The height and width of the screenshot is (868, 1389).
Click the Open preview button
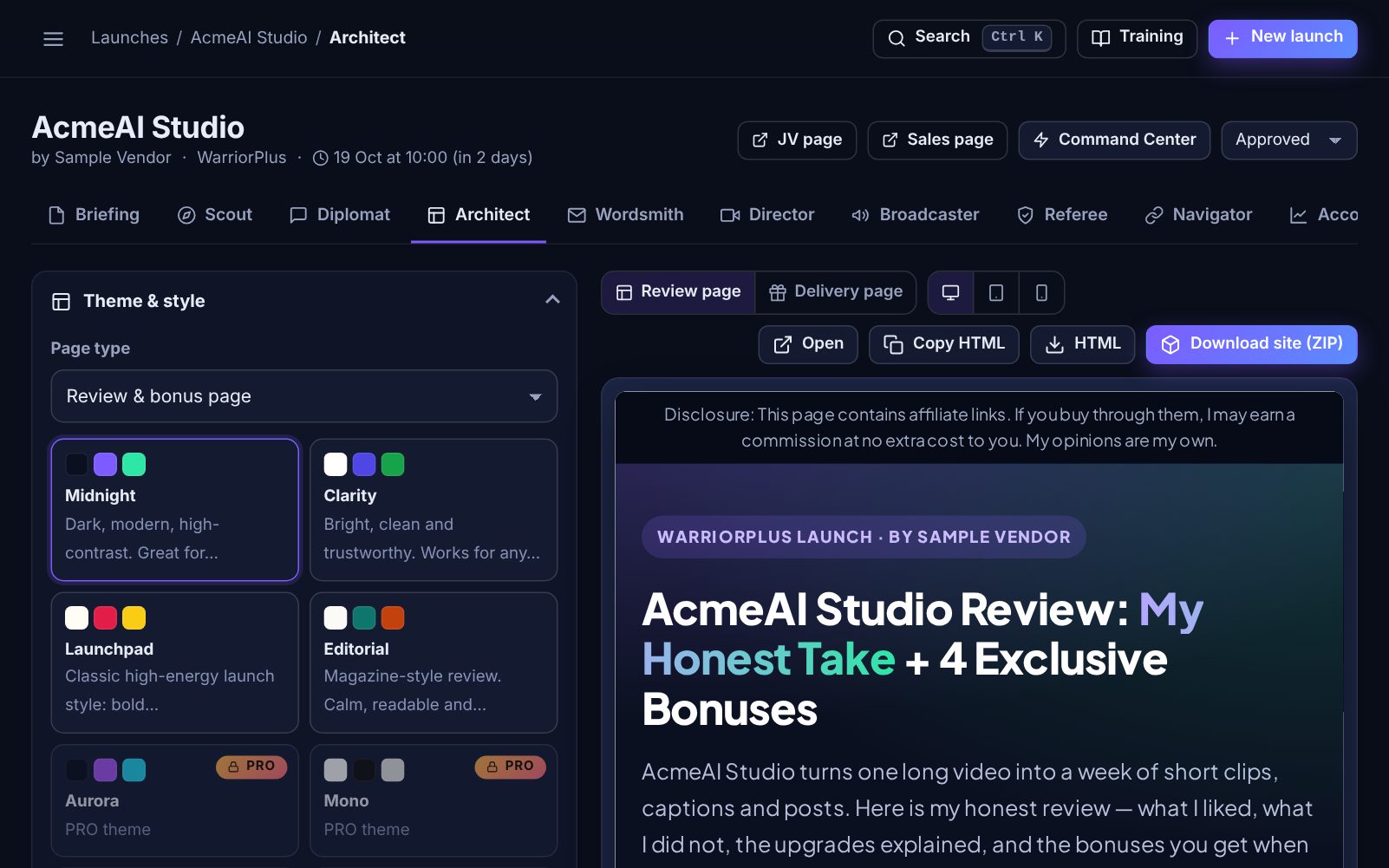coord(808,344)
